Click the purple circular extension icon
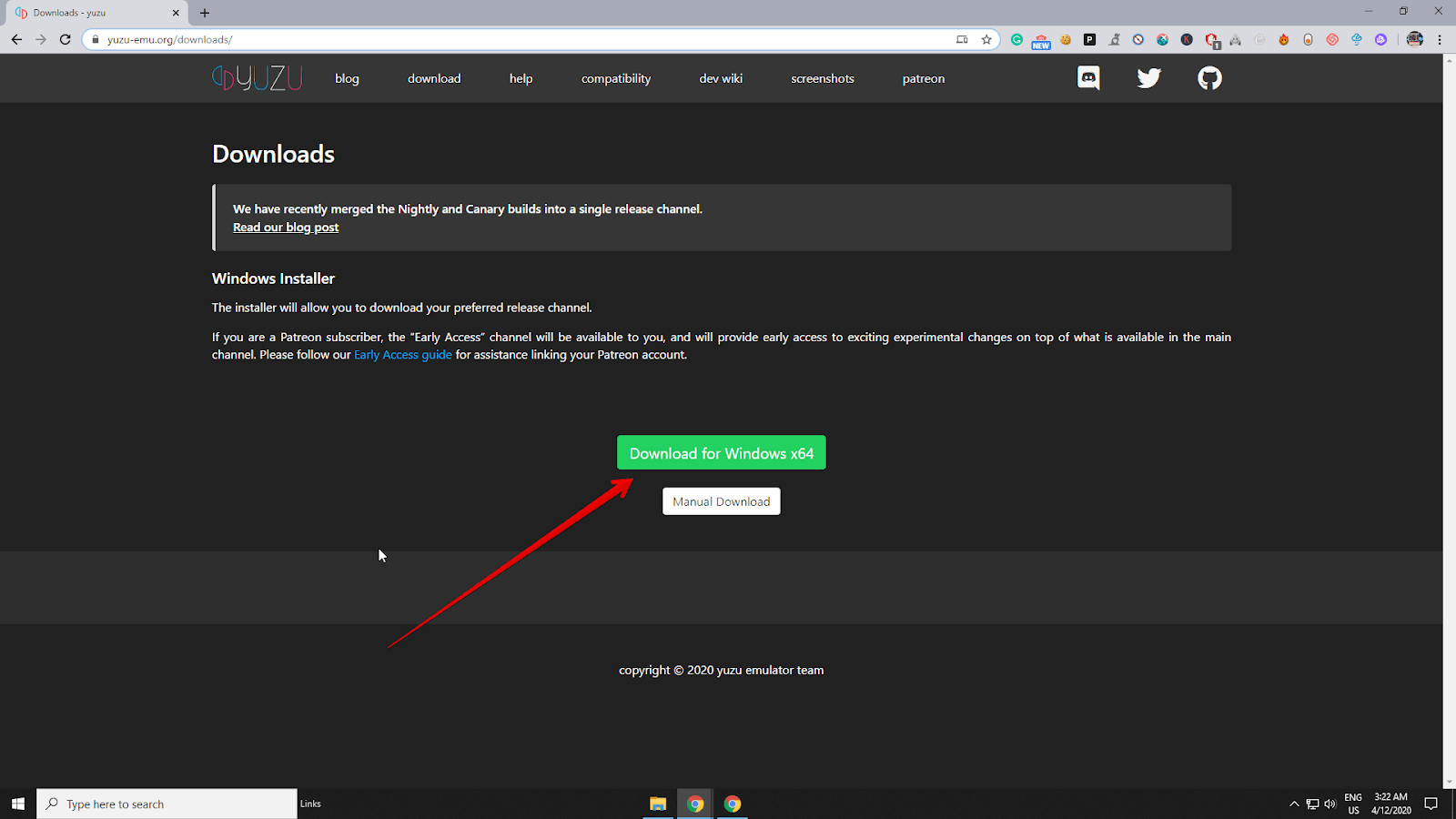 point(1381,39)
